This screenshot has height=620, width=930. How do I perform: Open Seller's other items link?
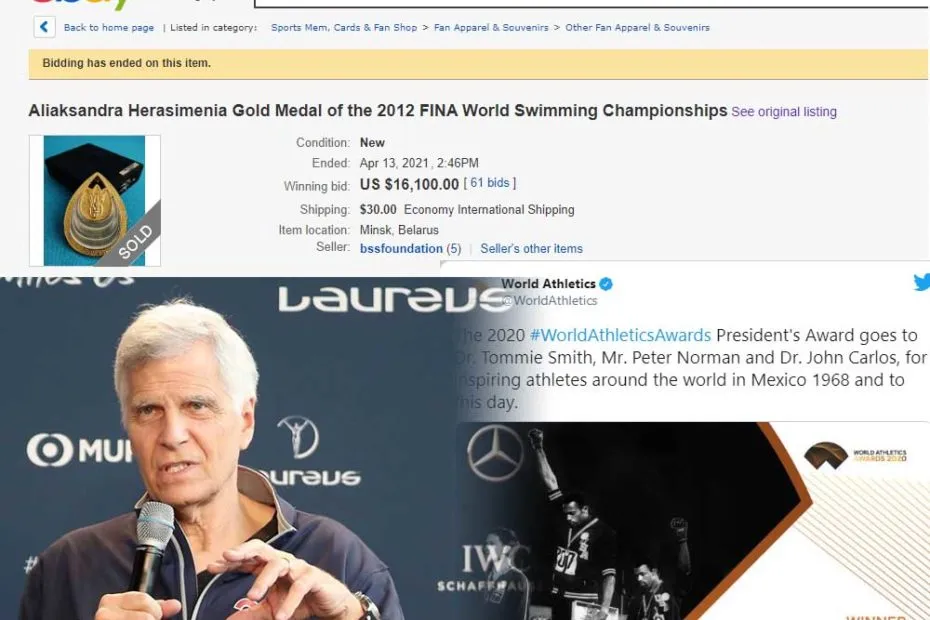point(531,249)
